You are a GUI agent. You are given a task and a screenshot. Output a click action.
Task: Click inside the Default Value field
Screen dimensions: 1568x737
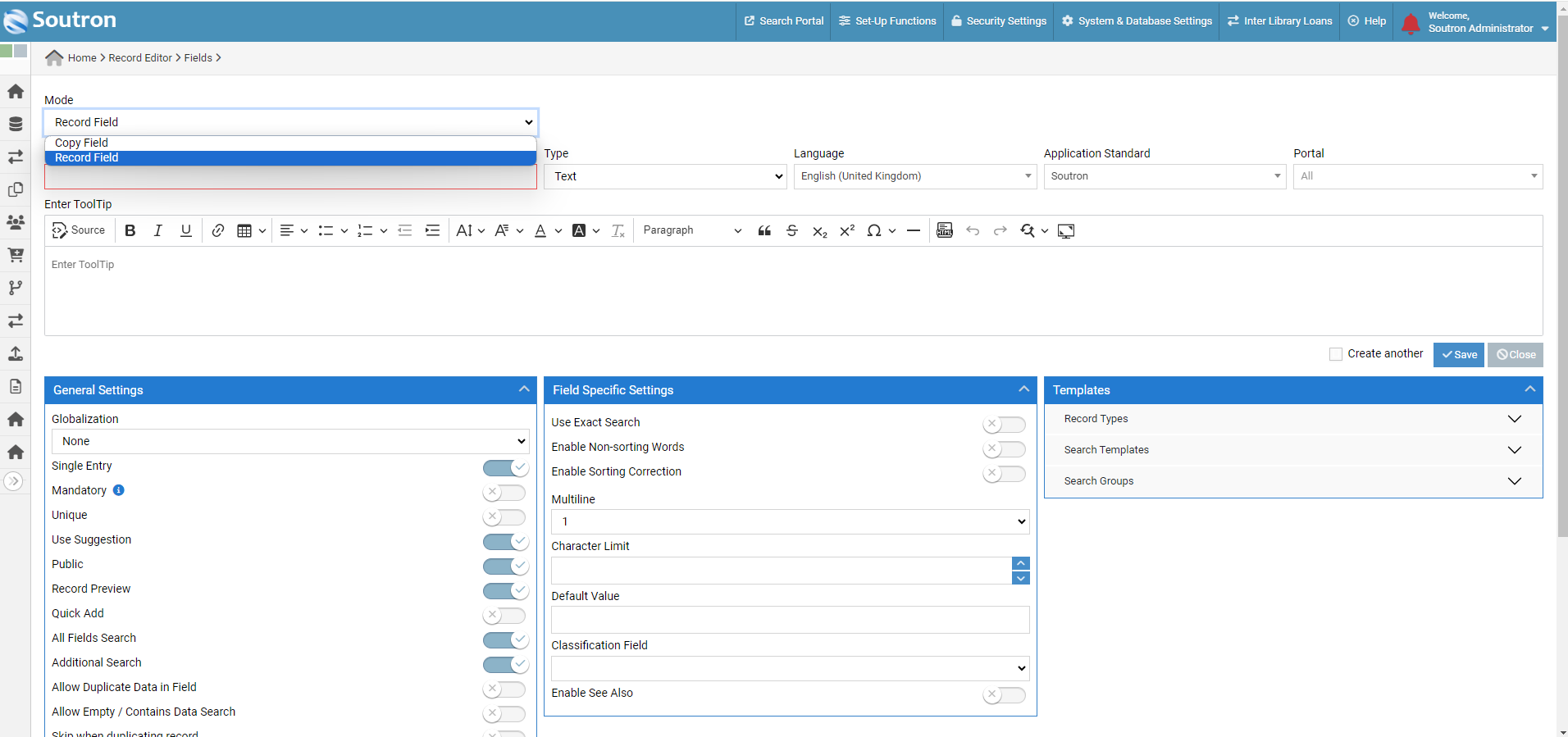tap(791, 620)
